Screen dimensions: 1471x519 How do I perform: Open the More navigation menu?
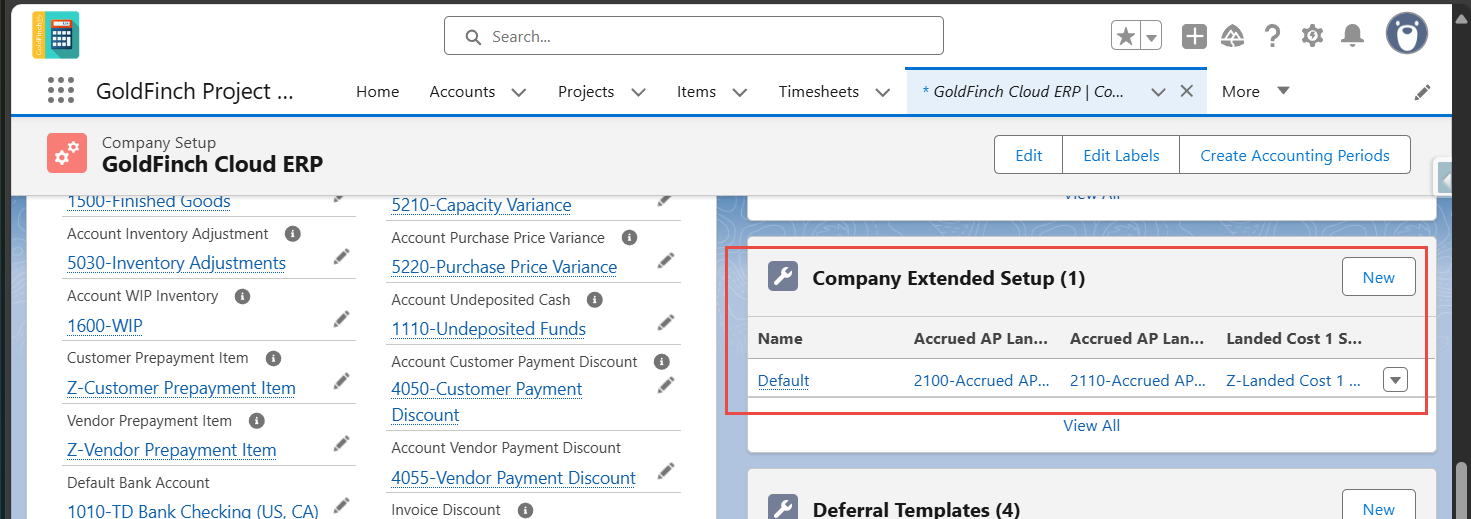pos(1255,91)
